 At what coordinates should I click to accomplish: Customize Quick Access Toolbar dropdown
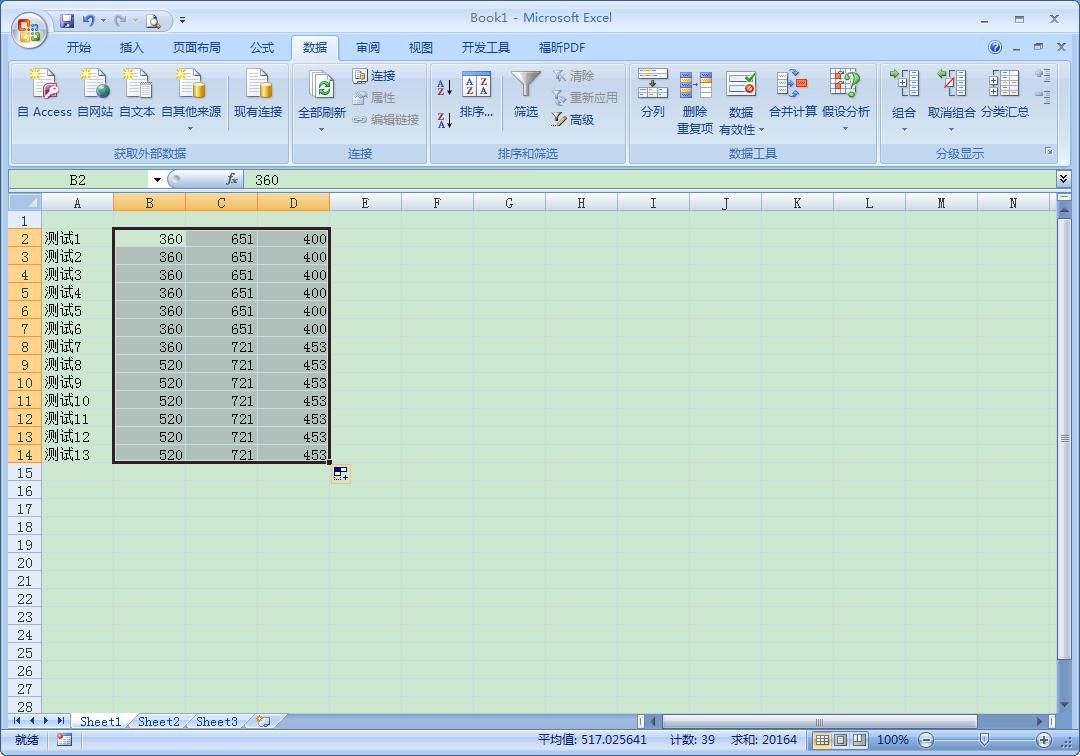pos(183,21)
